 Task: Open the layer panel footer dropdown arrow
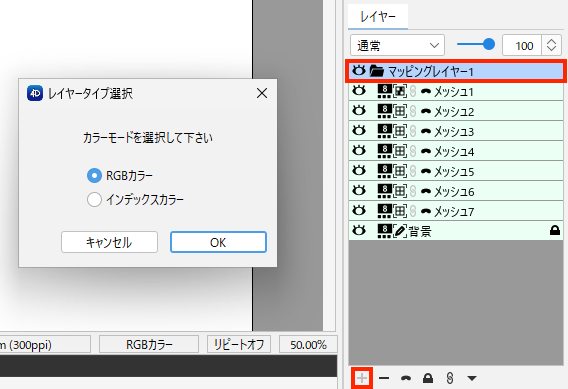472,378
